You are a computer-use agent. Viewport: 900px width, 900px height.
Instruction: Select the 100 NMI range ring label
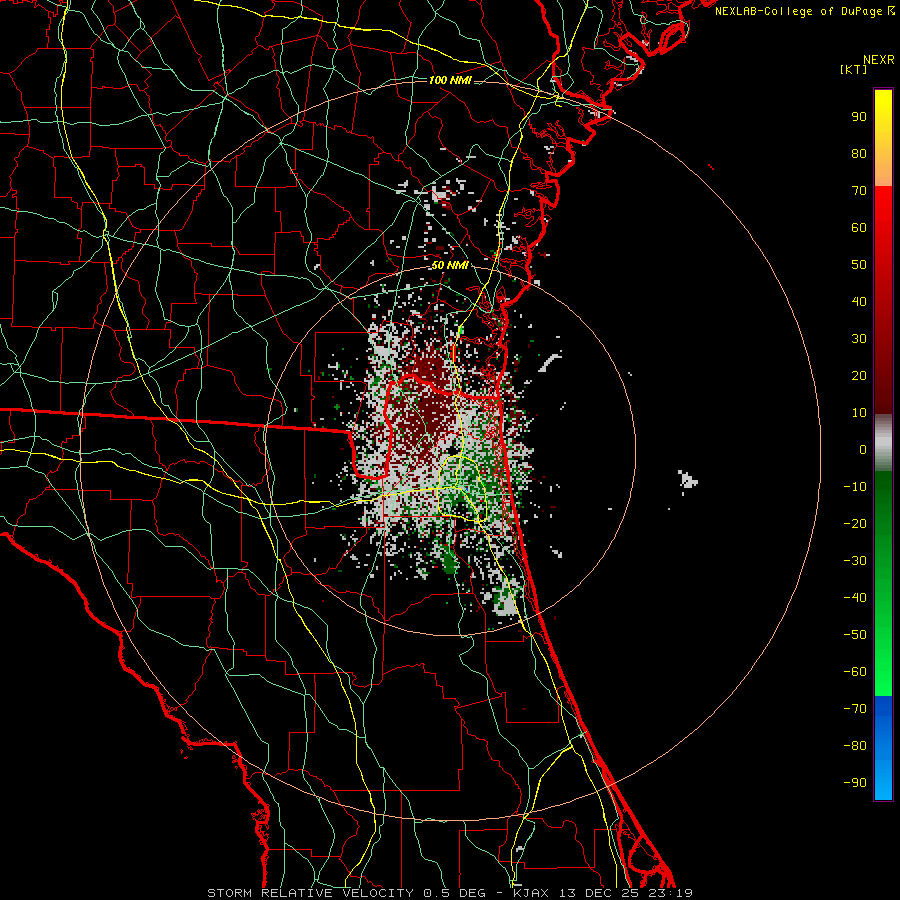click(450, 80)
